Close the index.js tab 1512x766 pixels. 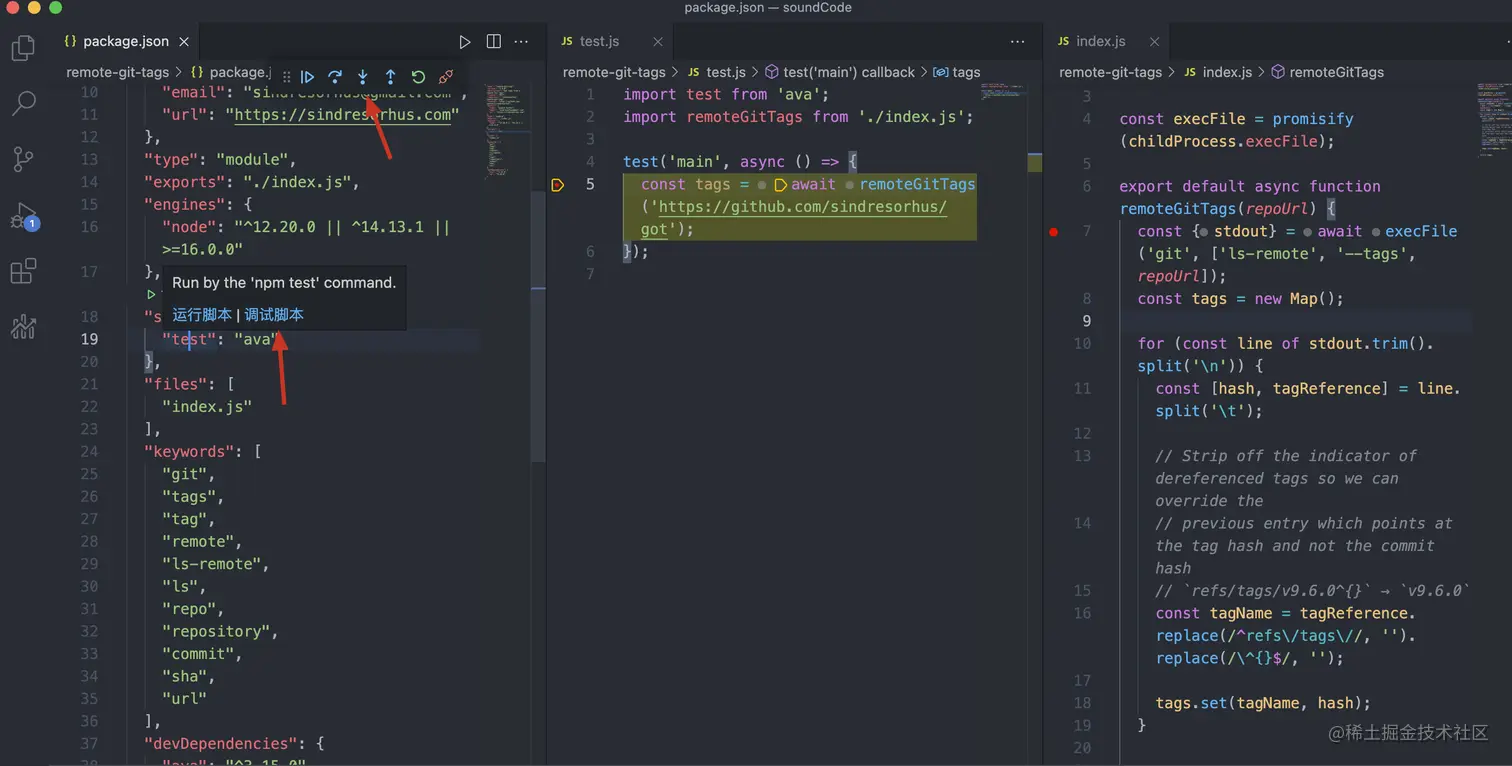coord(1154,41)
